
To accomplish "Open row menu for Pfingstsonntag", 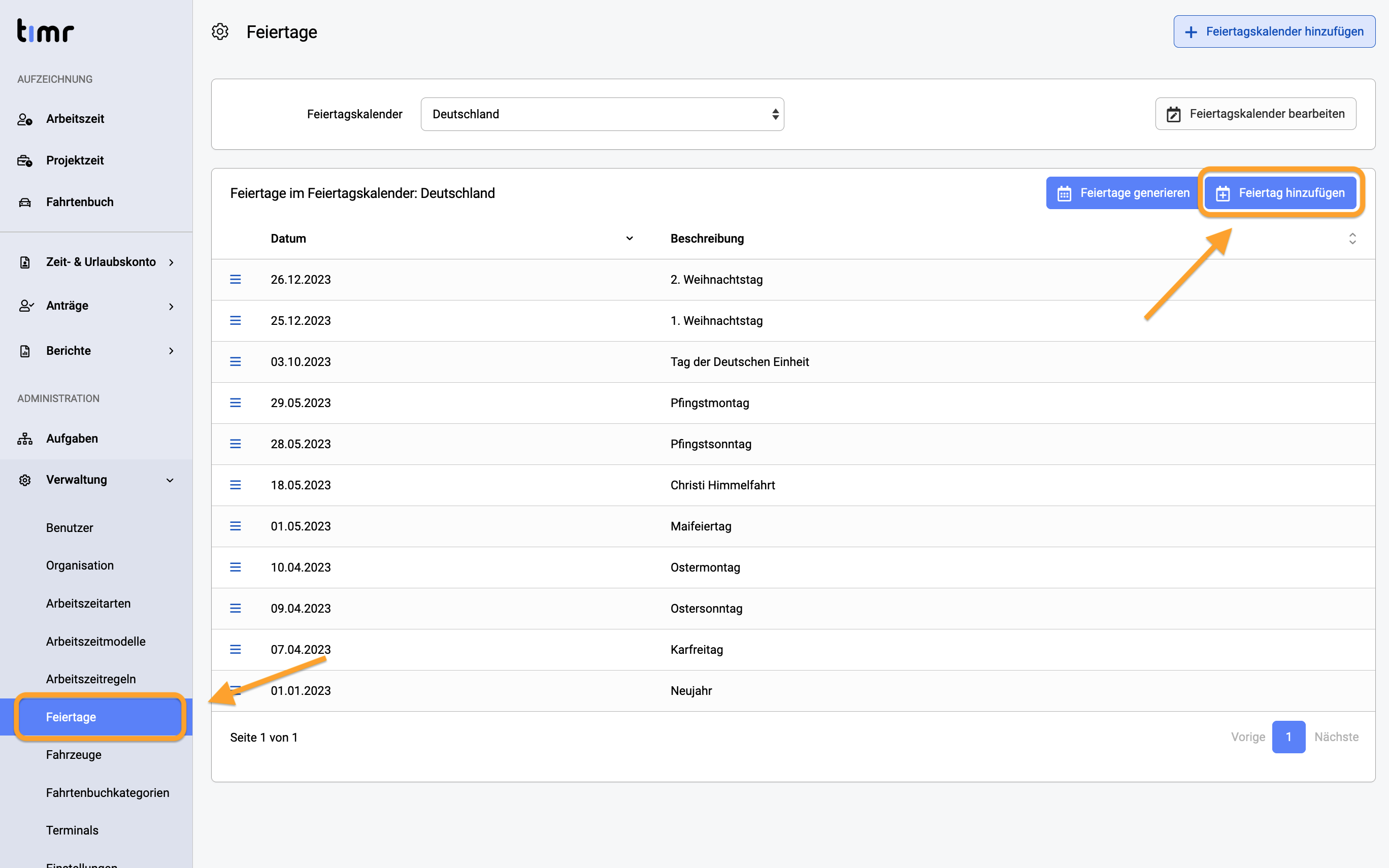I will [x=236, y=444].
